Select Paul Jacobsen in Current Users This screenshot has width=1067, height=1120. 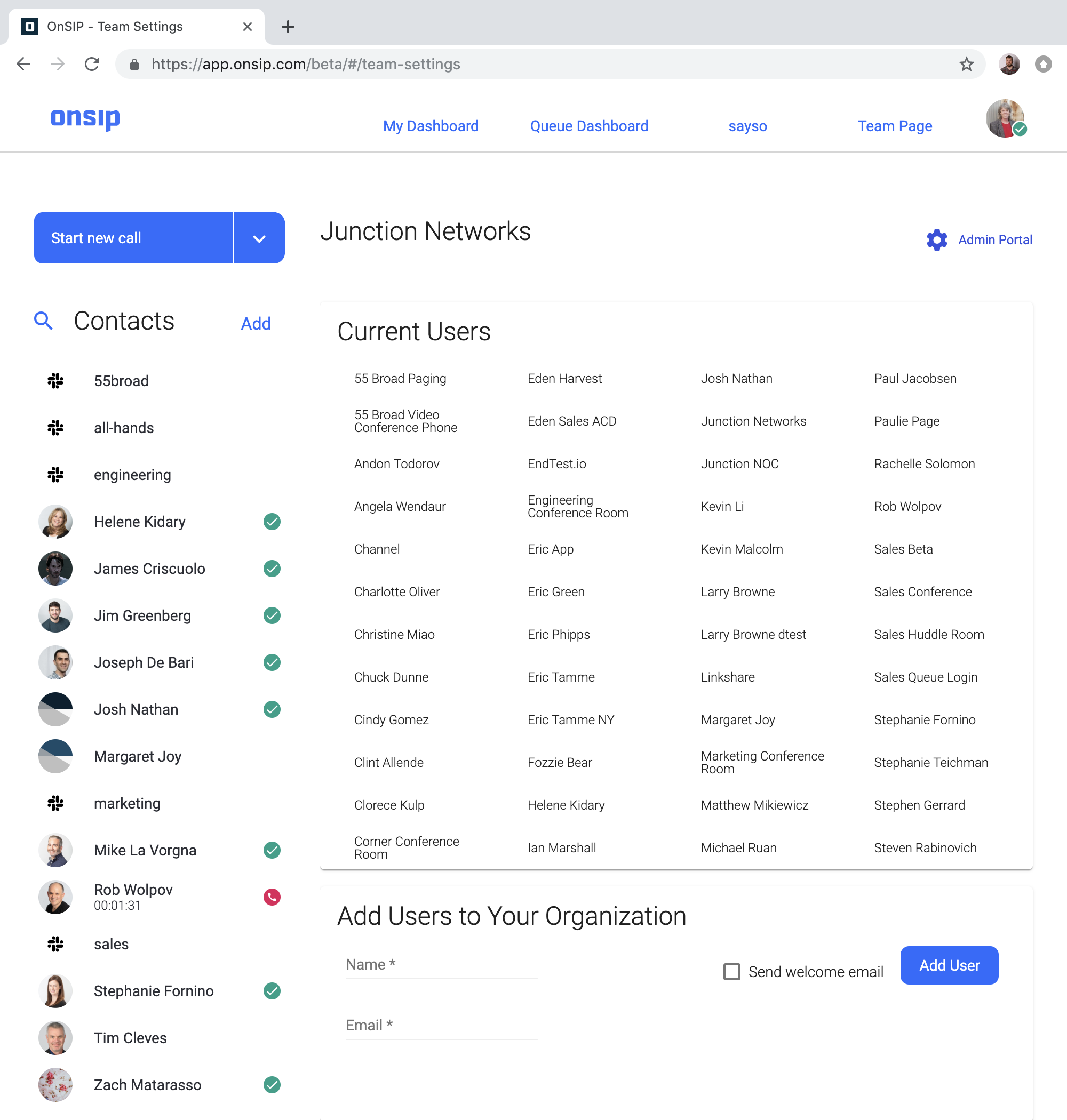(x=915, y=379)
